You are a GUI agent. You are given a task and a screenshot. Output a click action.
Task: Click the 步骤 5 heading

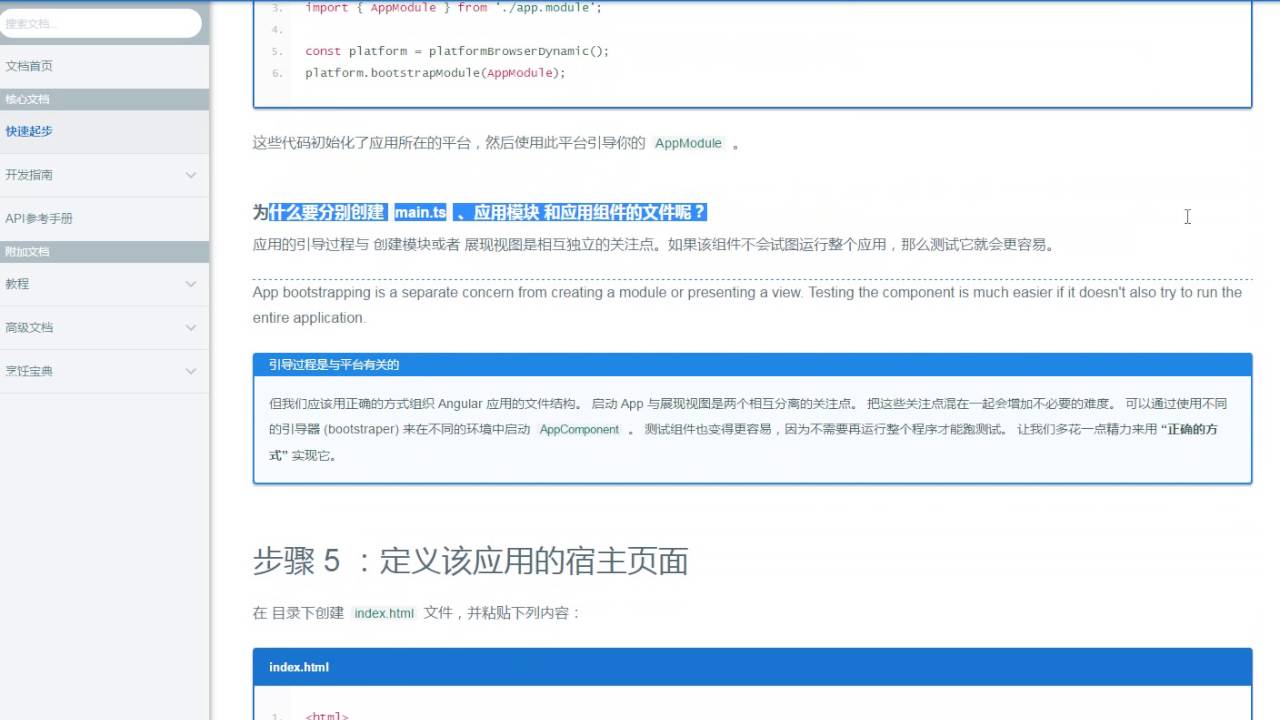point(471,561)
